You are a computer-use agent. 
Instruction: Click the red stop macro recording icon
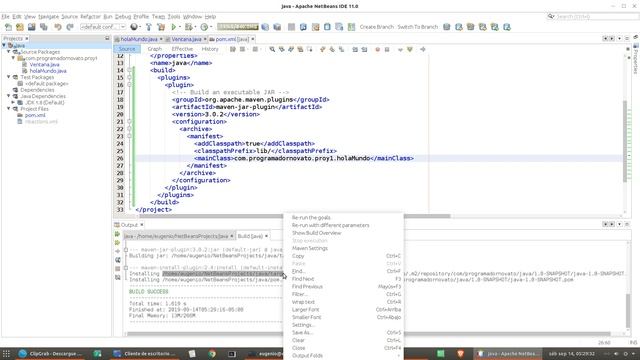(378, 49)
